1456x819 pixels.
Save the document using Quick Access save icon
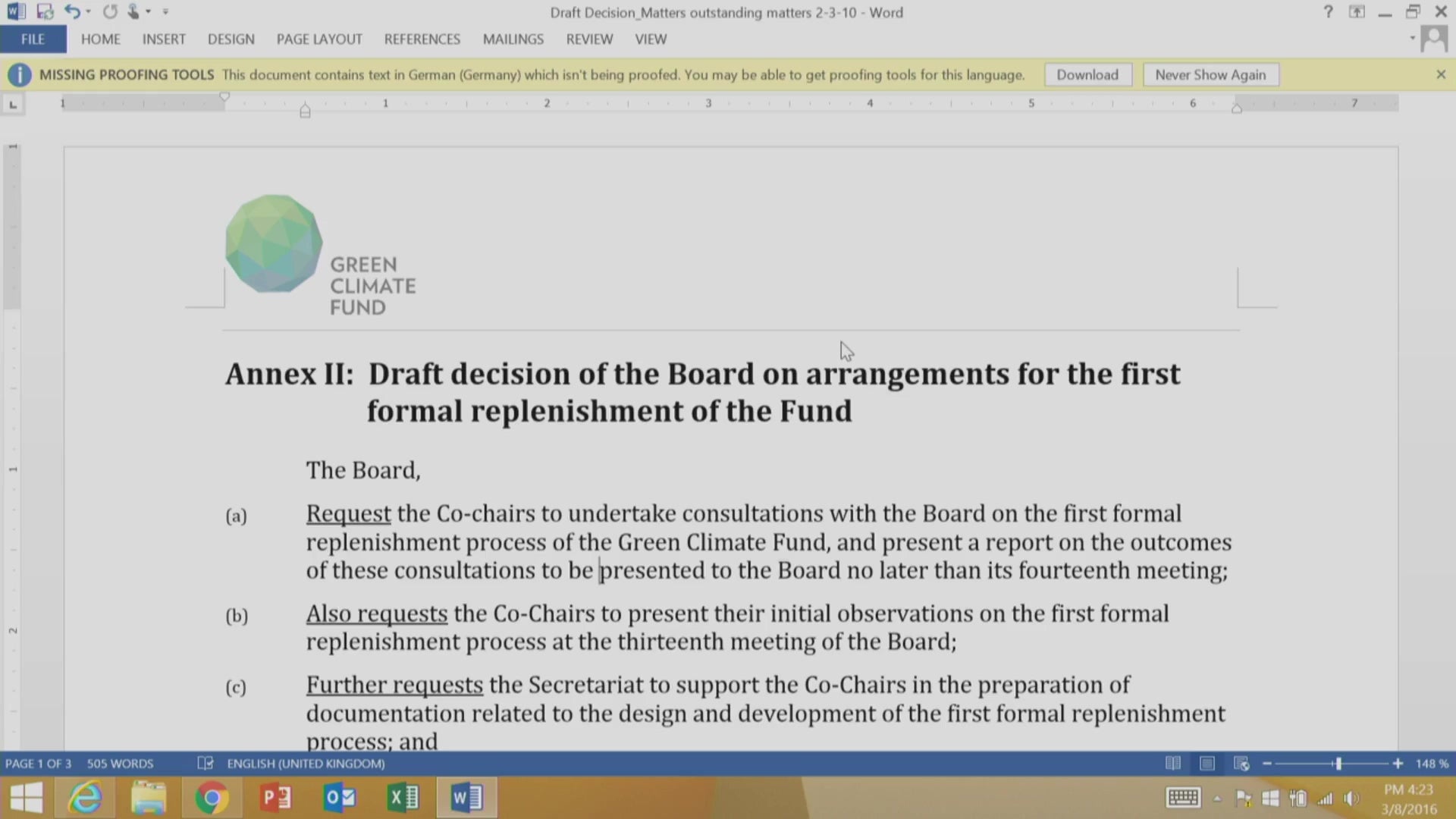pos(45,12)
